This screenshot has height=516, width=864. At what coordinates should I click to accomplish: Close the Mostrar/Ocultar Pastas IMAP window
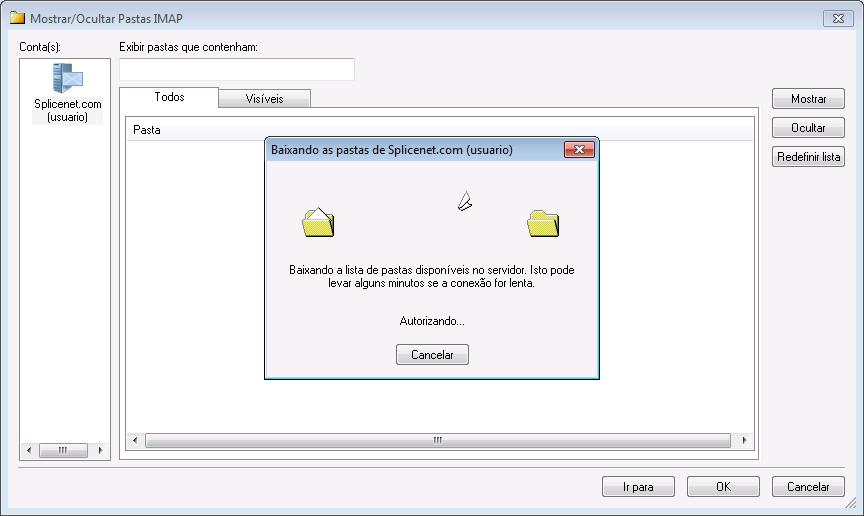(838, 18)
